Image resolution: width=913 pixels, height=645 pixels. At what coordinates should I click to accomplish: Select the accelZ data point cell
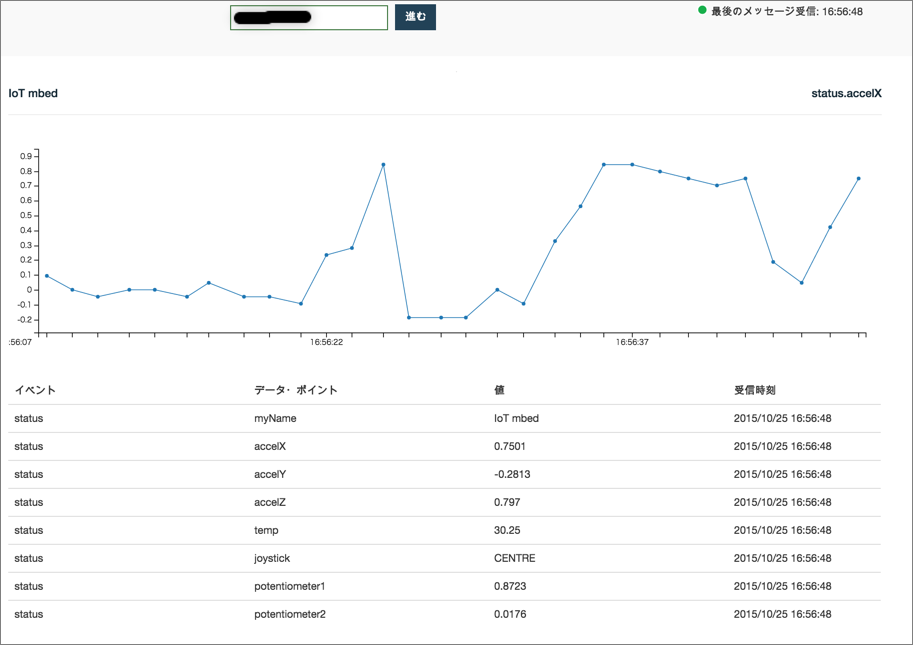[x=270, y=502]
